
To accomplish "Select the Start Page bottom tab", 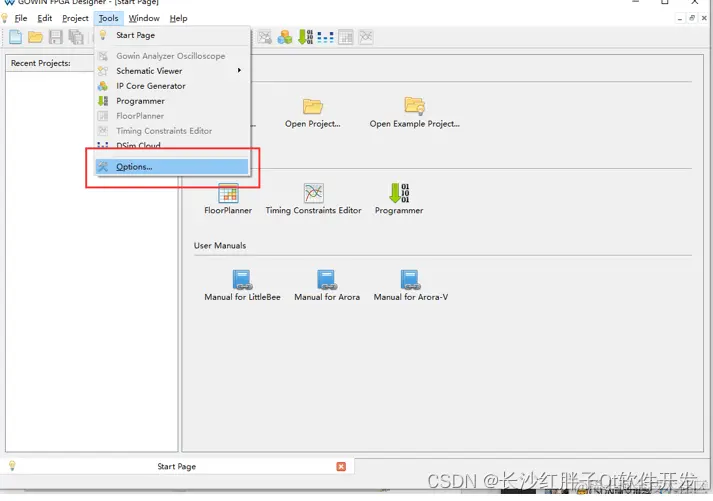I will click(176, 466).
